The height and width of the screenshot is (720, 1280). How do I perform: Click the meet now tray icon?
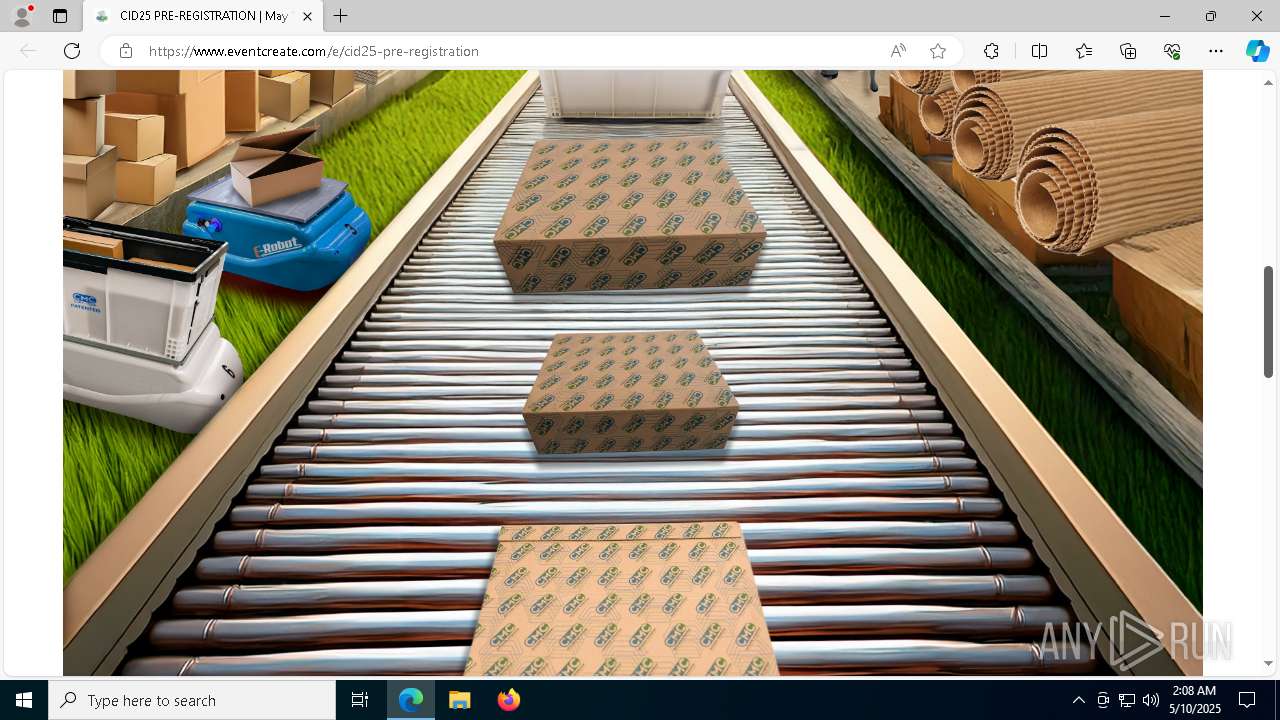point(1103,700)
